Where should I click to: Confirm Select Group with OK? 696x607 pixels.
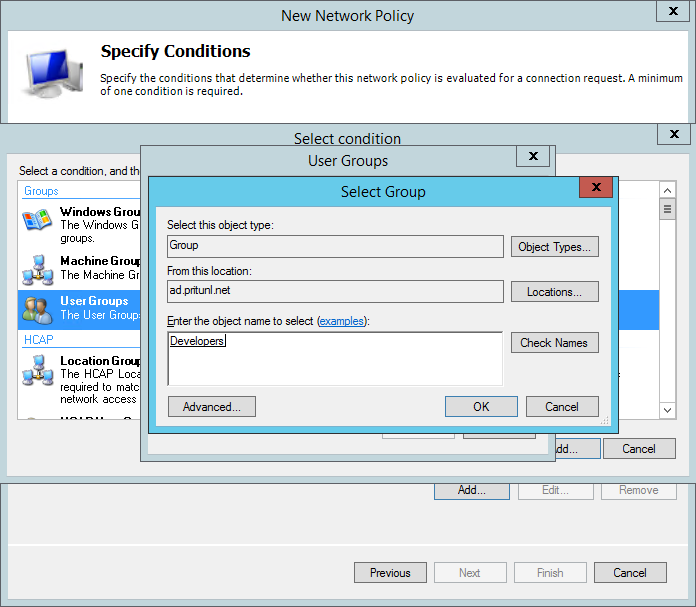tap(481, 407)
